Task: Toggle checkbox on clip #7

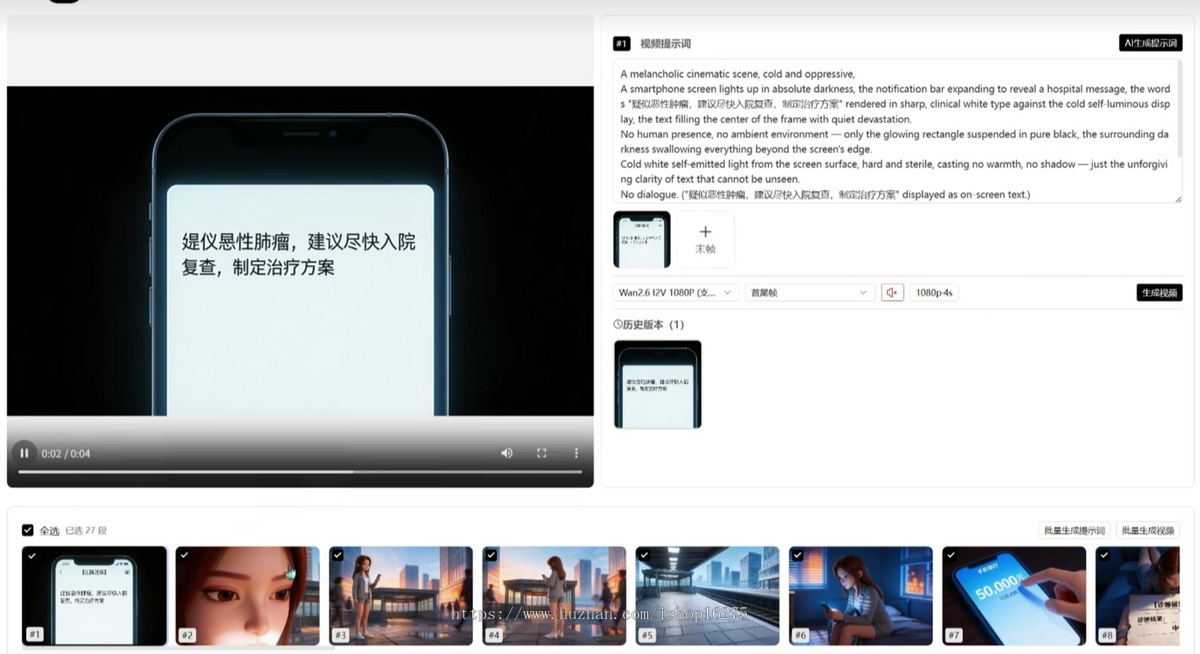Action: (951, 555)
